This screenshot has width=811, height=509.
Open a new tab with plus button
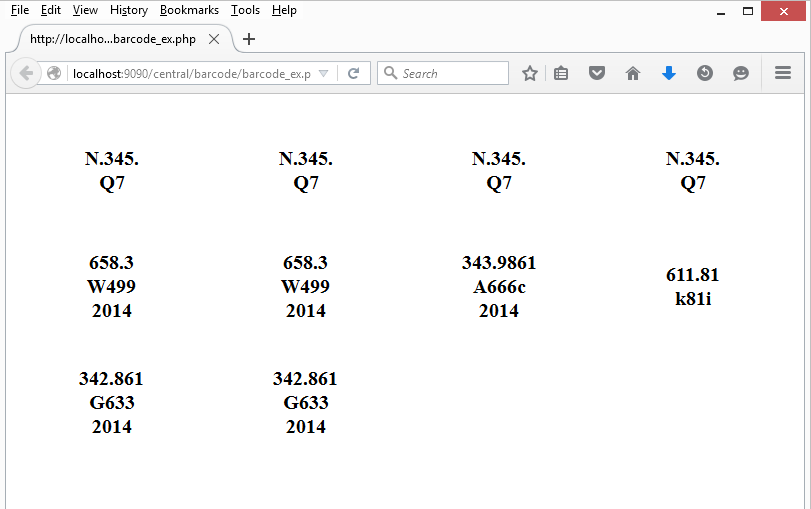(249, 39)
